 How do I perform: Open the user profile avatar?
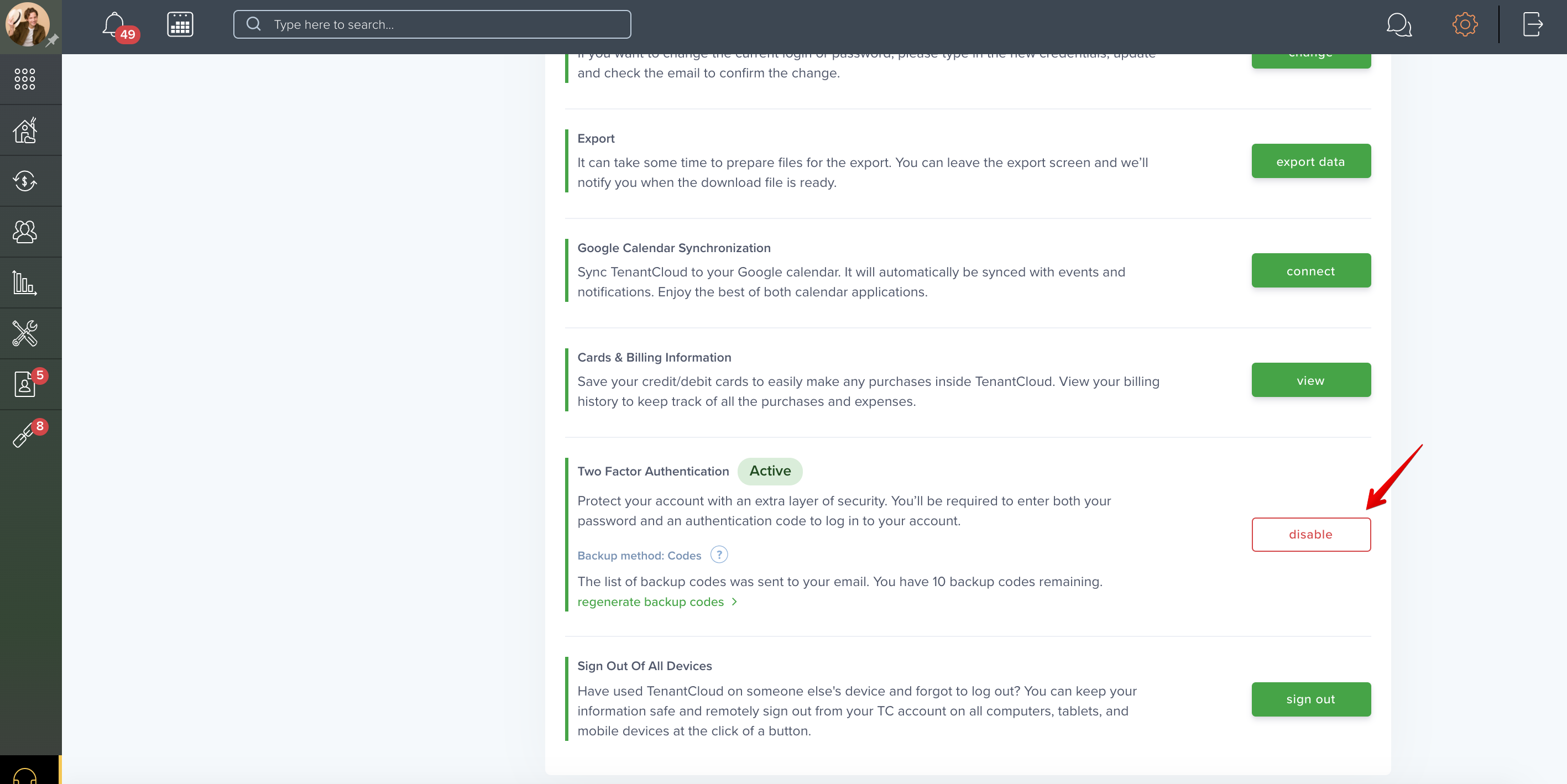click(28, 24)
